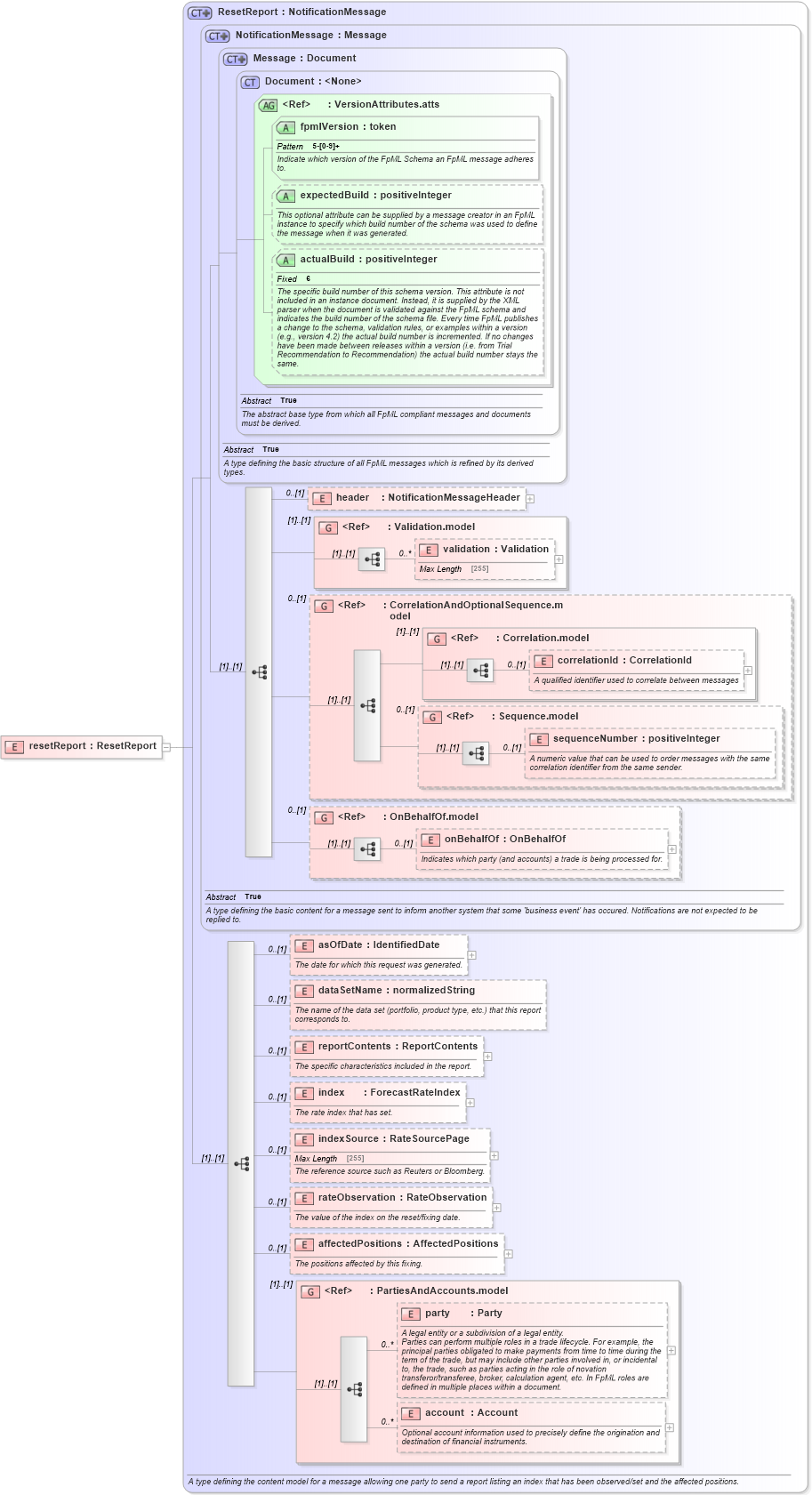Click the element icon for dataSetName

click(x=304, y=992)
